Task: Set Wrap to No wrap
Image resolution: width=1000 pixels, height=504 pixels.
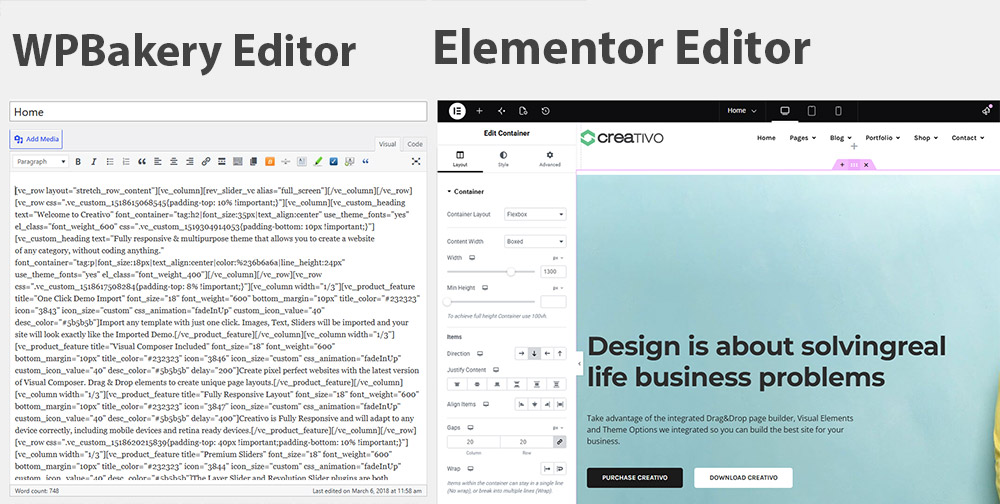Action: (547, 469)
